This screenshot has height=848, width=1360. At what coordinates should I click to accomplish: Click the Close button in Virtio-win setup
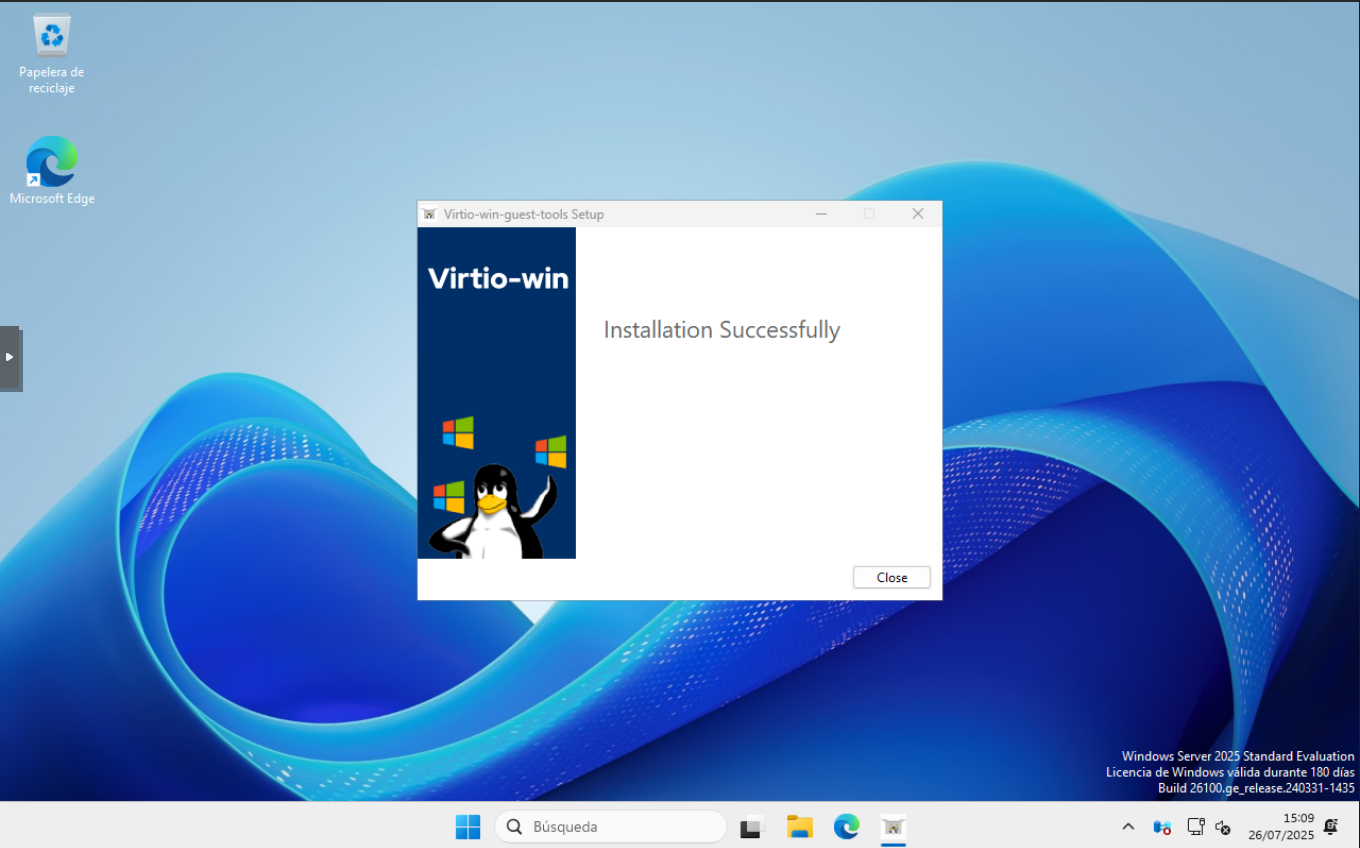pos(891,577)
